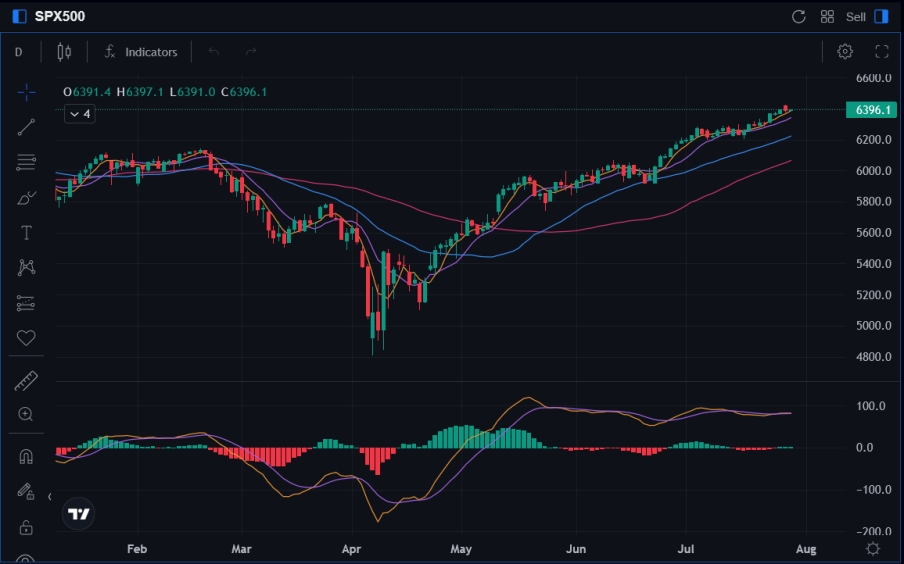
Task: Click the open value O6391.4
Action: pyautogui.click(x=87, y=92)
